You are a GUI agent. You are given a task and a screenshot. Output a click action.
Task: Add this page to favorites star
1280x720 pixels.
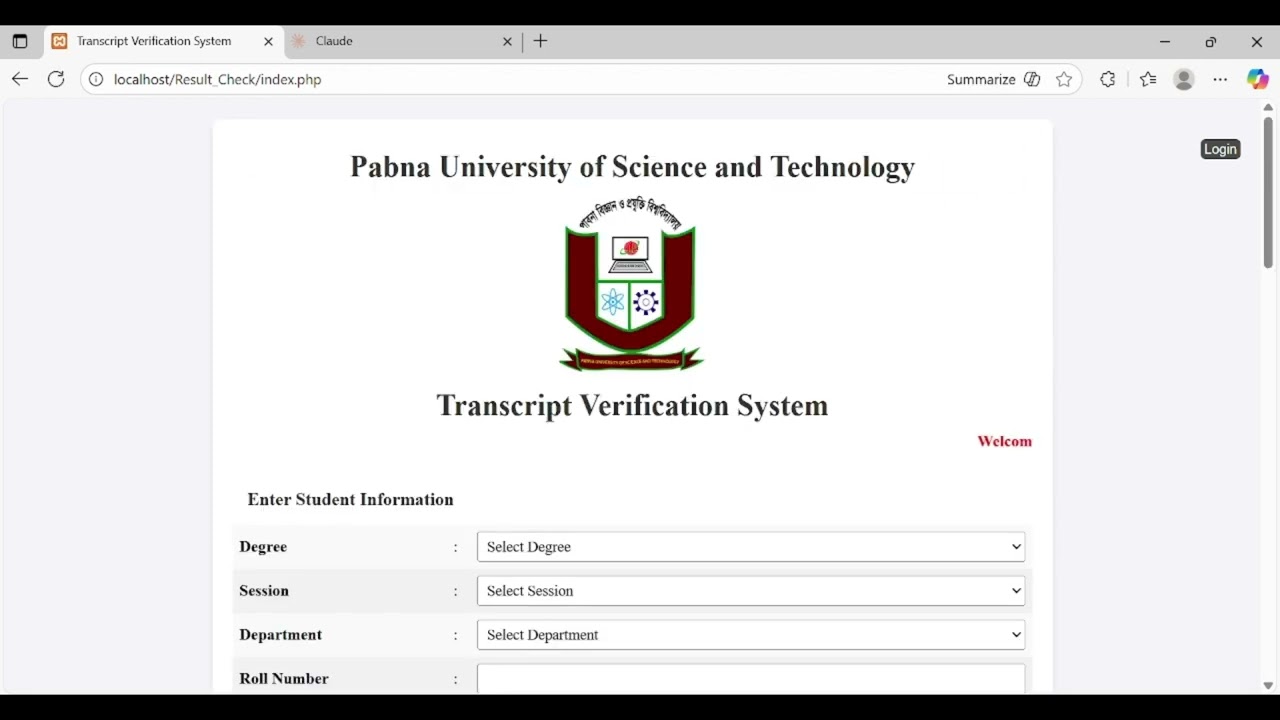point(1064,79)
